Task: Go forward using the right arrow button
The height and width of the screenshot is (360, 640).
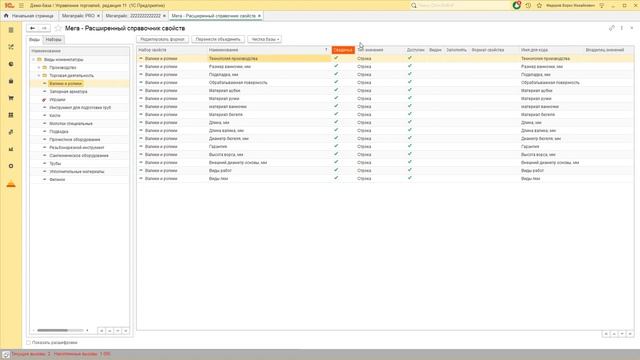Action: click(44, 28)
